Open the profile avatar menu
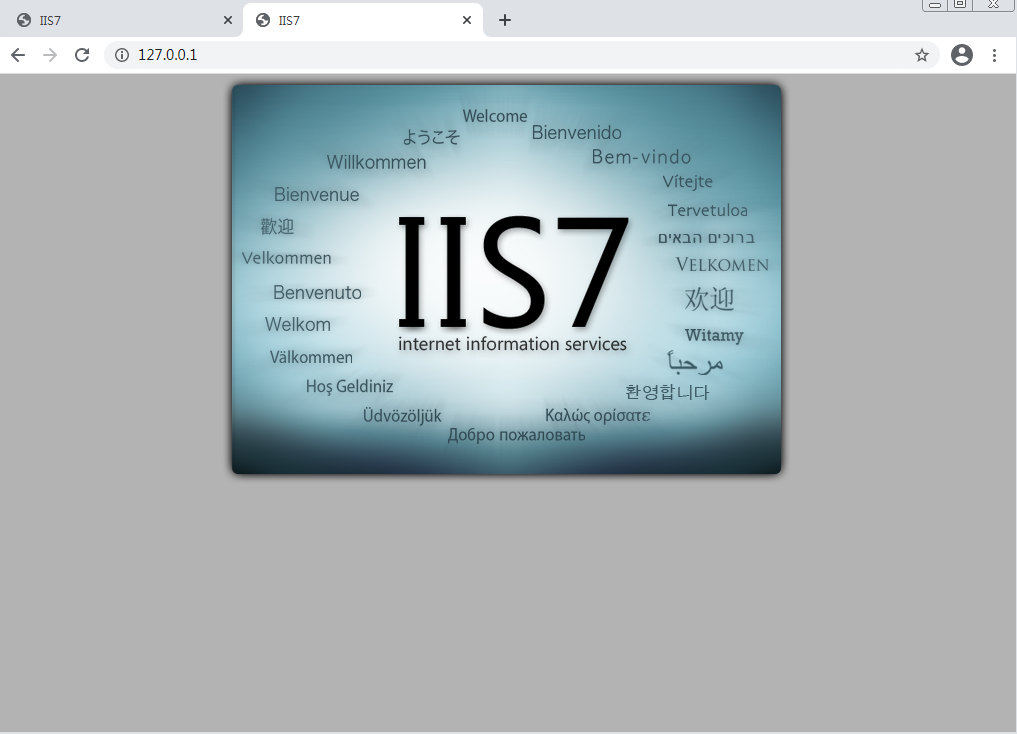The width and height of the screenshot is (1017, 734). pos(962,55)
